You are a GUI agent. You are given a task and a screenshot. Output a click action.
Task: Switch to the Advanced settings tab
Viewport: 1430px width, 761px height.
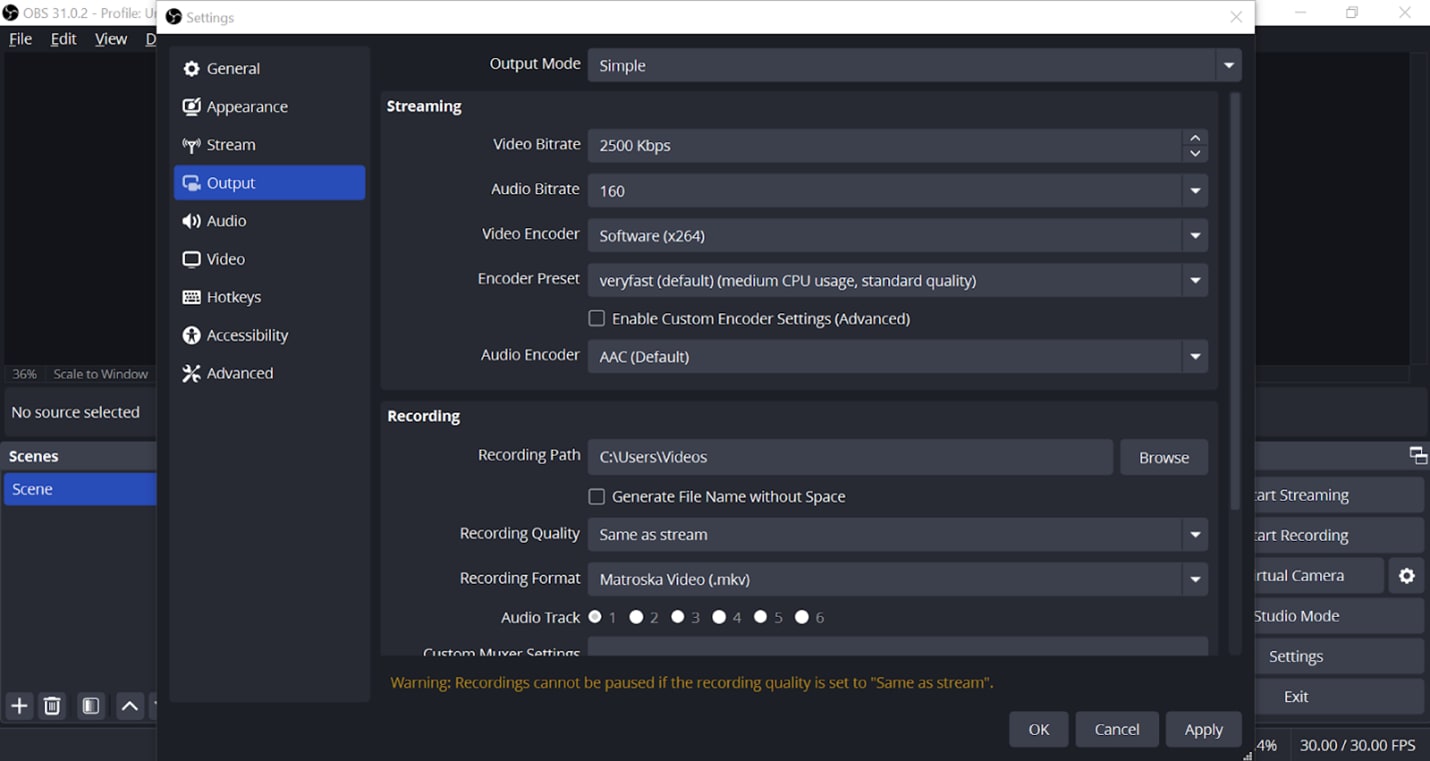[x=239, y=373]
